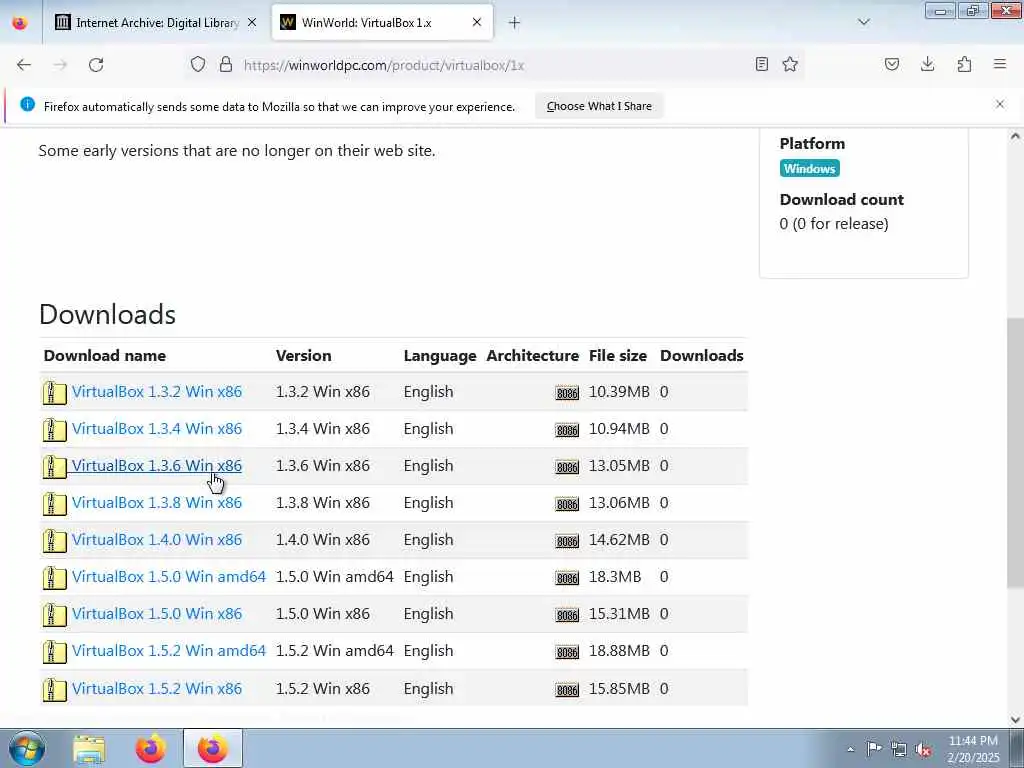Click the Choose What I Share button
Image resolution: width=1024 pixels, height=768 pixels.
click(599, 106)
